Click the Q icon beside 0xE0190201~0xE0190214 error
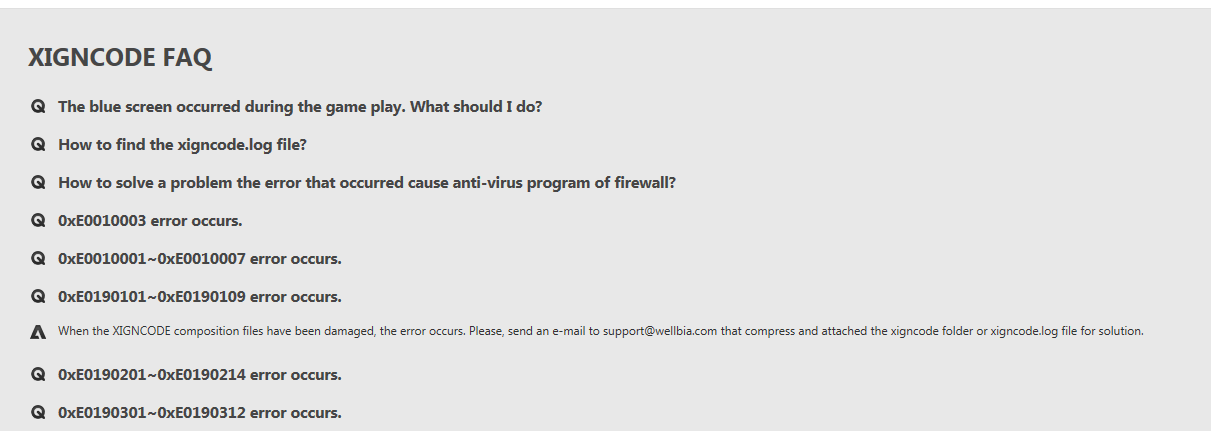This screenshot has height=431, width=1211. pos(38,375)
